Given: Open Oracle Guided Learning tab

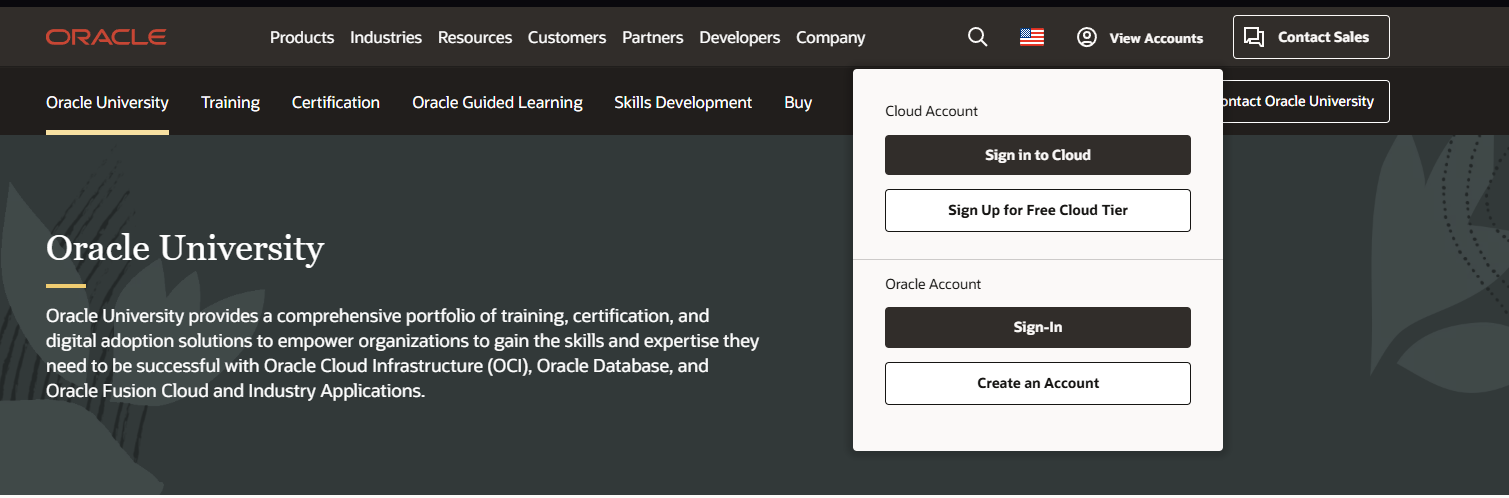Looking at the screenshot, I should coord(497,102).
